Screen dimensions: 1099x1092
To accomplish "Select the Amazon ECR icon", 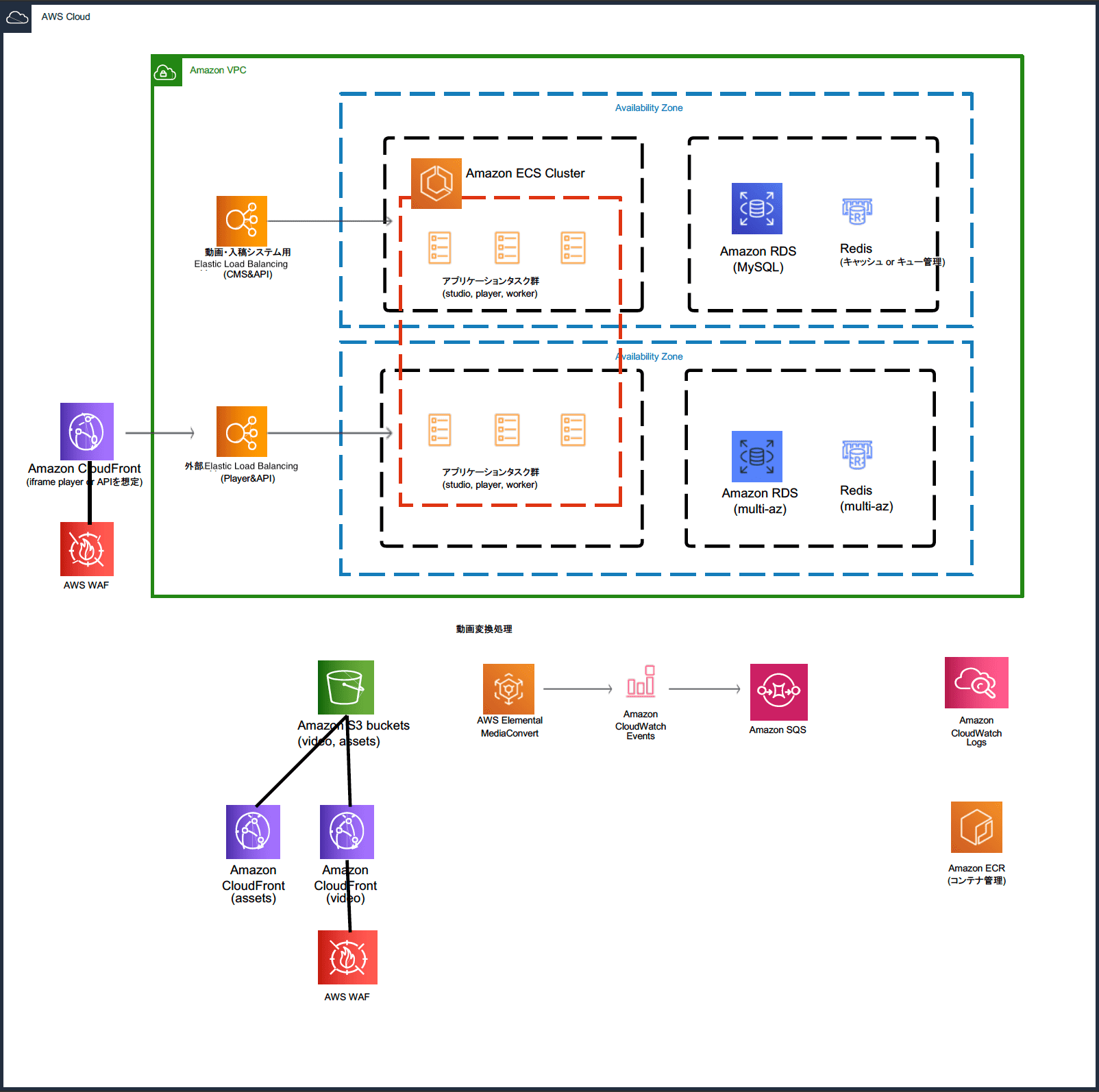I will coord(976,828).
